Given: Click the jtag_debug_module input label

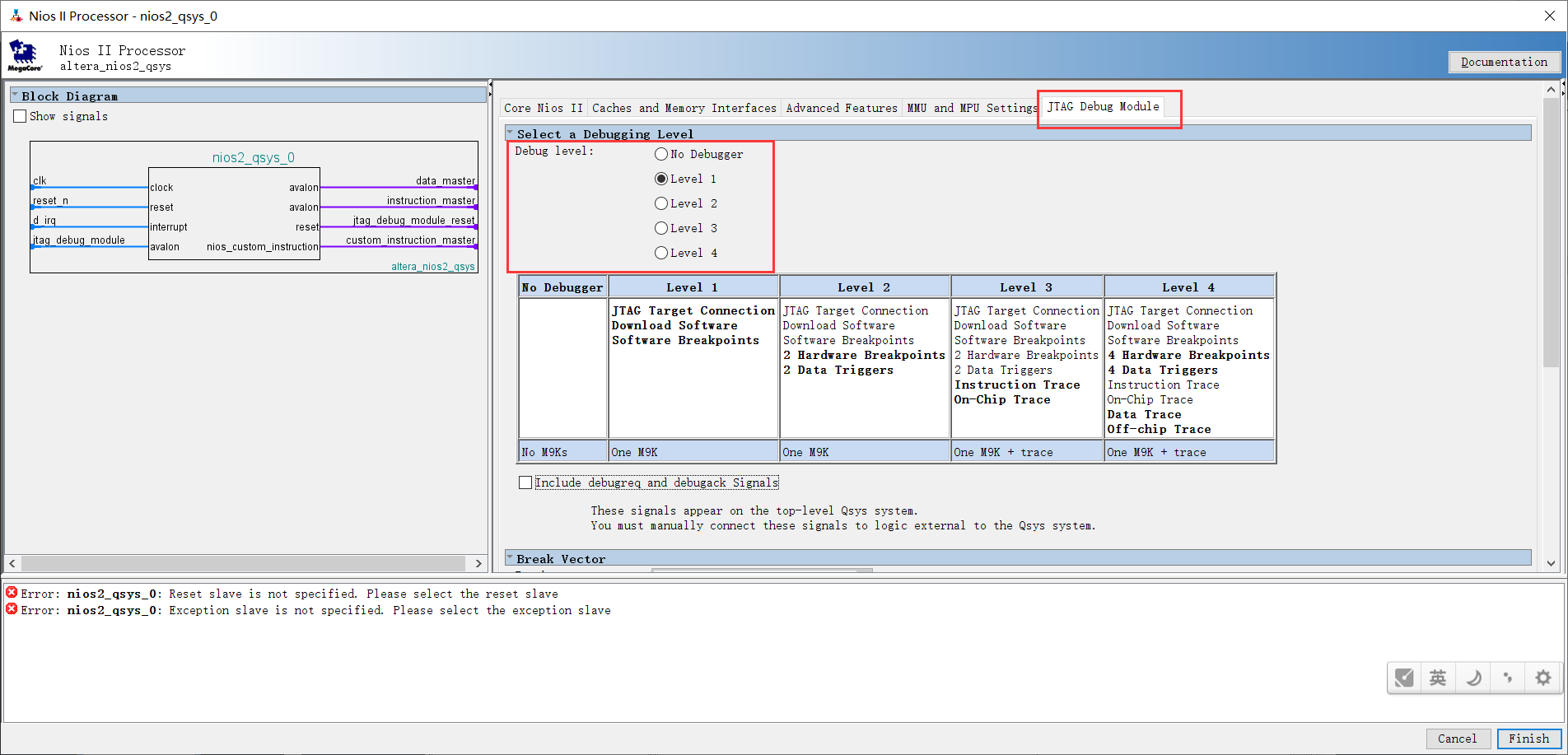Looking at the screenshot, I should click(x=79, y=240).
